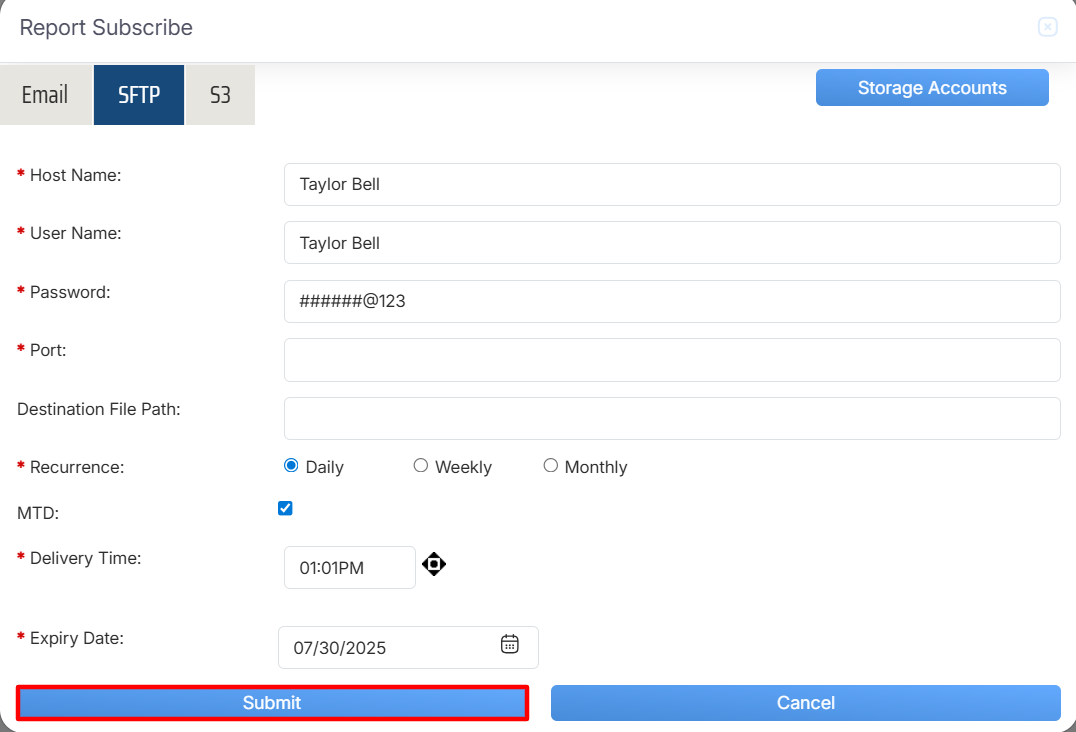Click the four-arrow icon beside Delivery Time
The width and height of the screenshot is (1076, 732).
433,564
